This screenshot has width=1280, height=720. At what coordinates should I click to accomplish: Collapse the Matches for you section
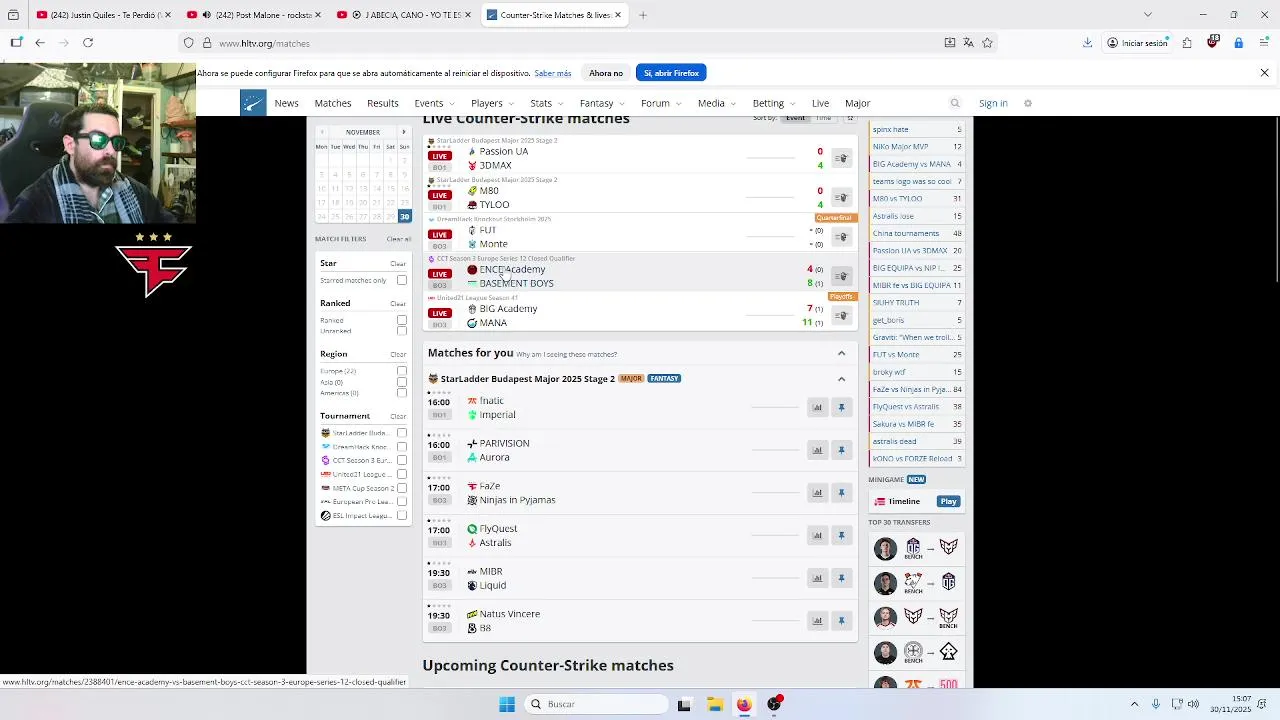(x=841, y=353)
